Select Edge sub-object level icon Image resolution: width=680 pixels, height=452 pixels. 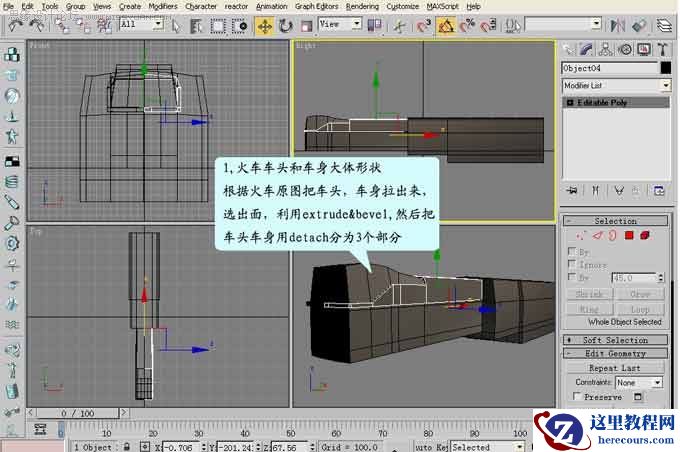[598, 236]
